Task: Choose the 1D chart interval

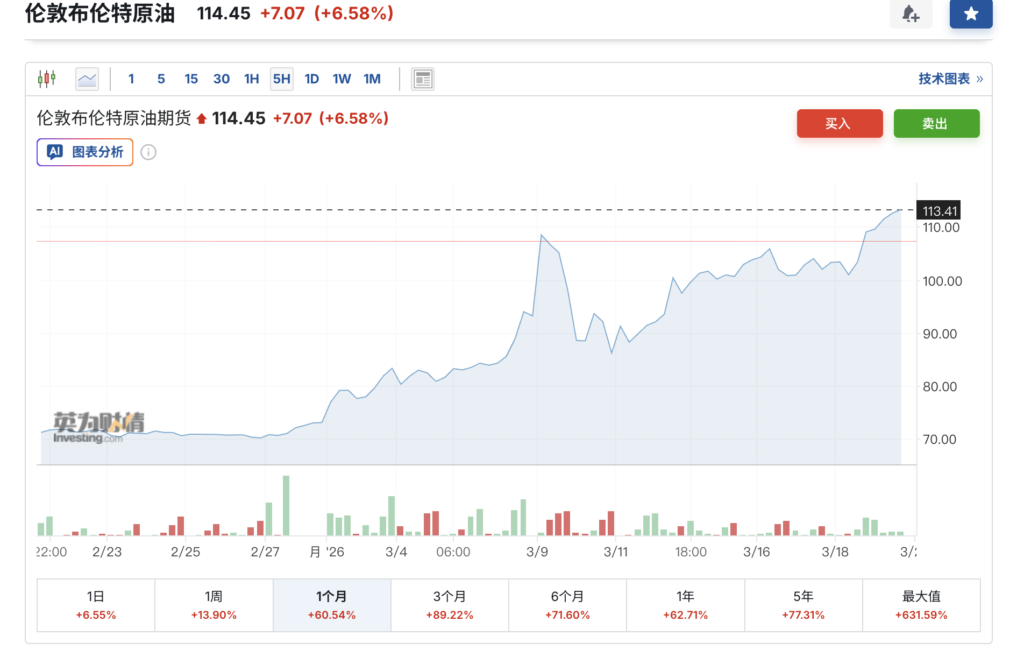Action: 311,79
